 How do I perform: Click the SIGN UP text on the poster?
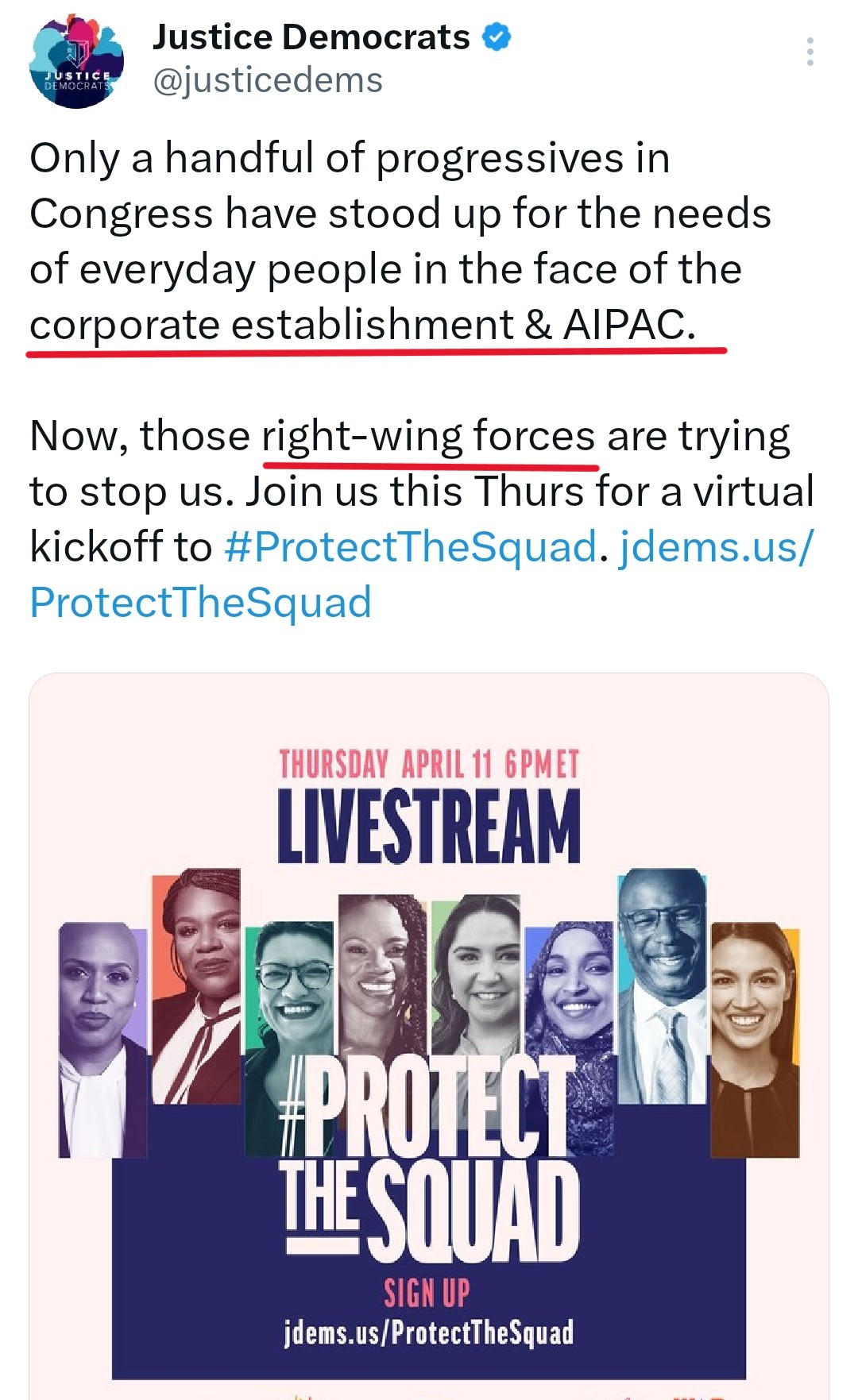(x=427, y=1293)
